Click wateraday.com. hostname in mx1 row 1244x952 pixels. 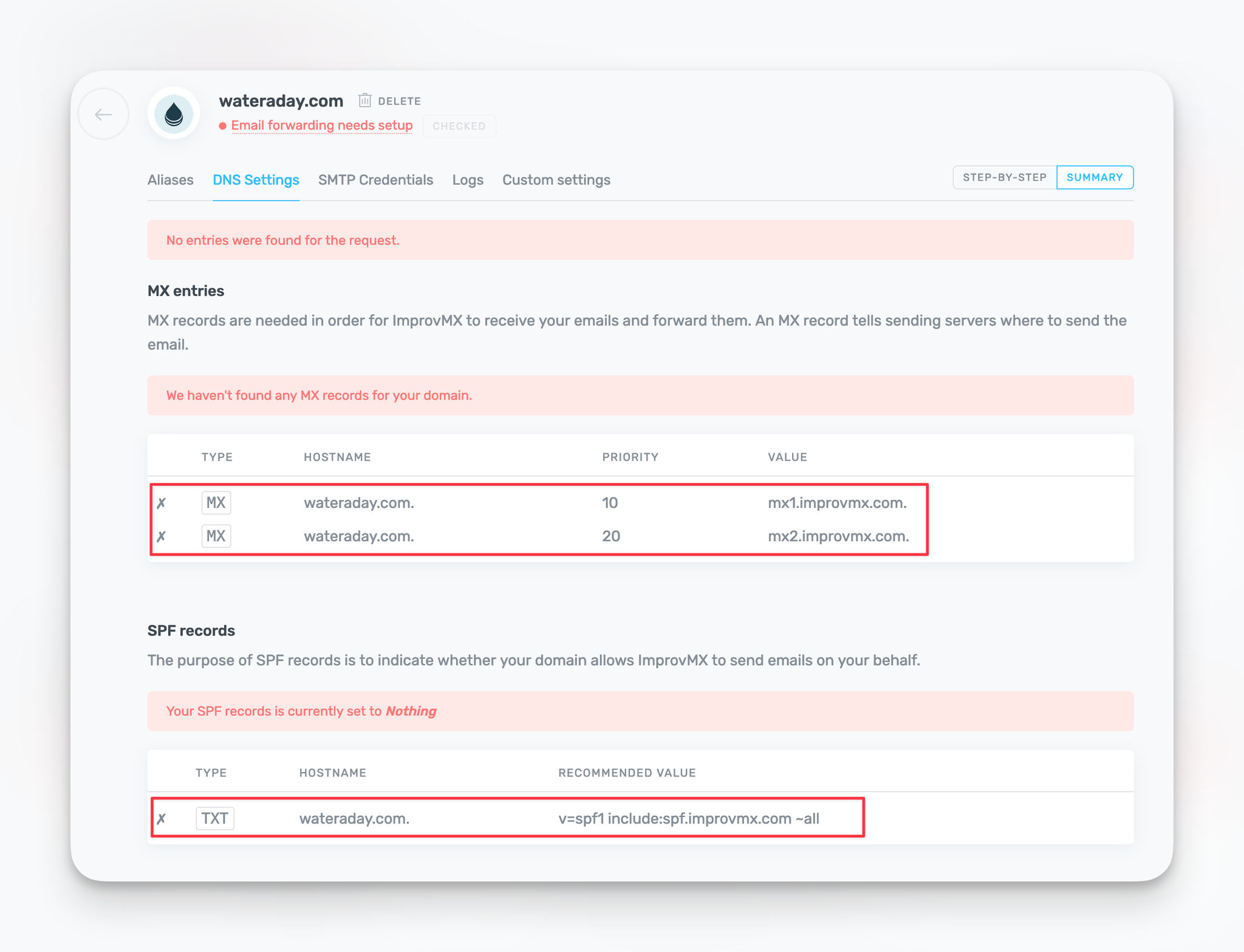tap(359, 503)
